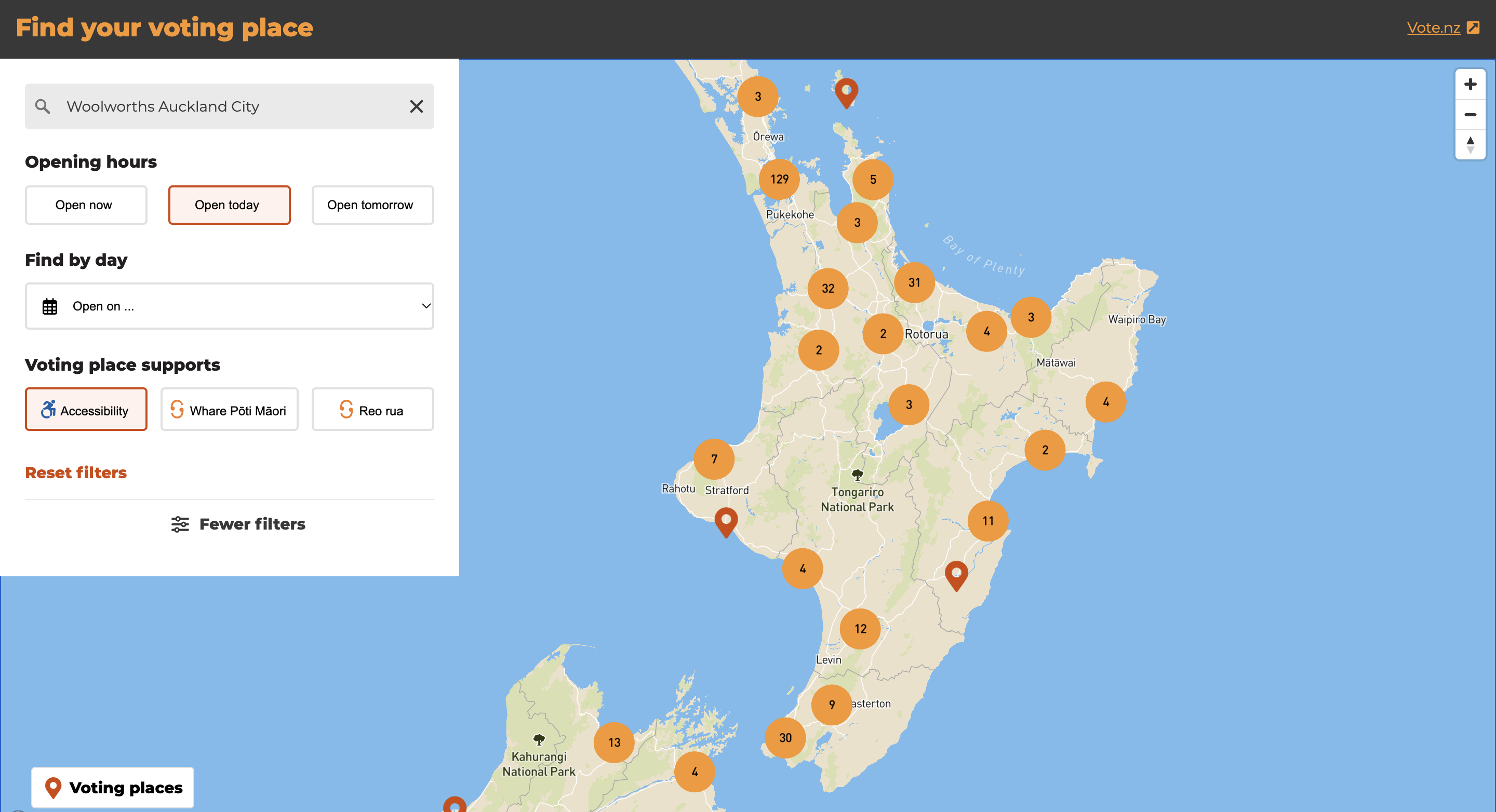Click Reset filters
1496x812 pixels.
[x=75, y=472]
